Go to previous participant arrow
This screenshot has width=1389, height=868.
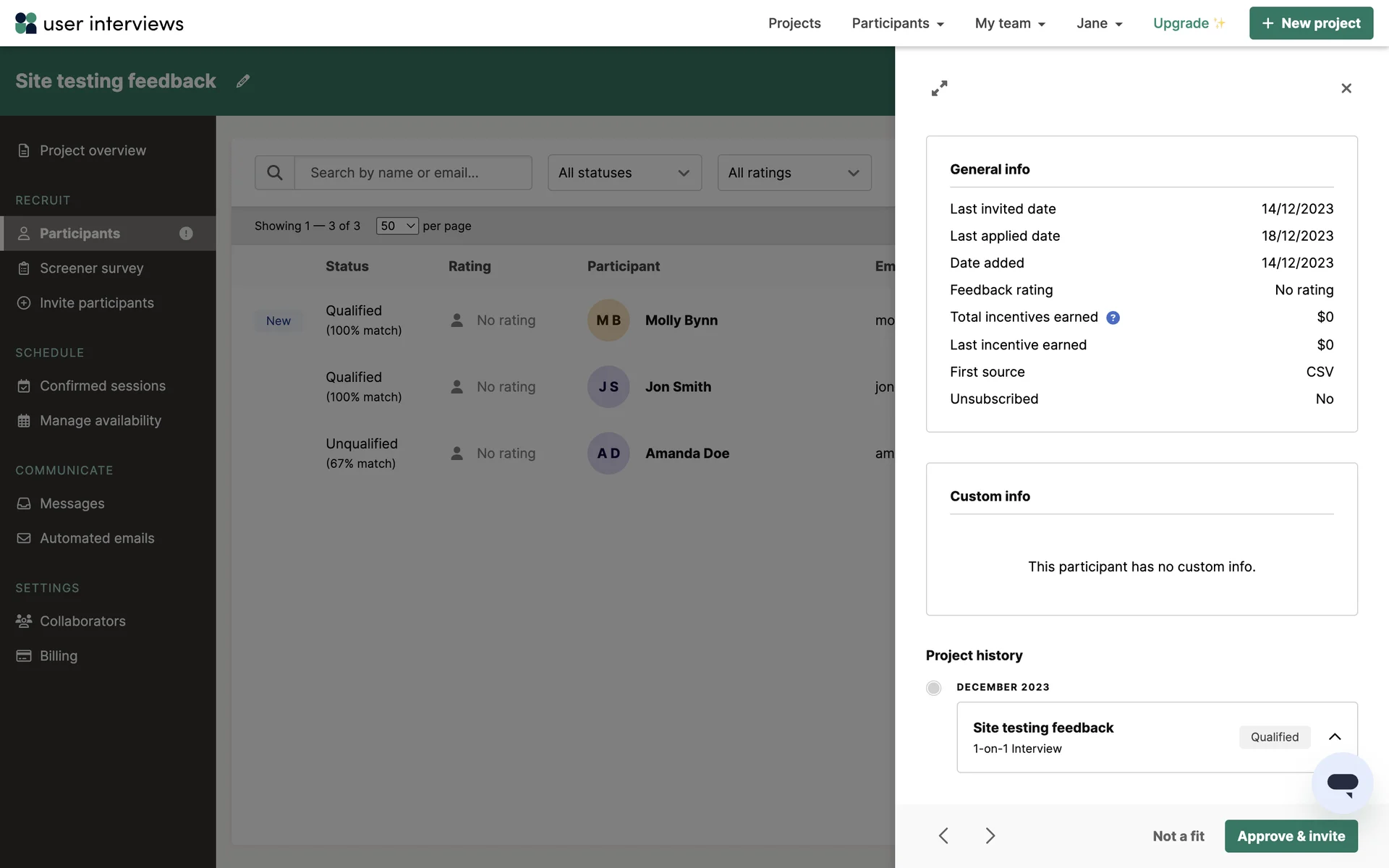[943, 836]
